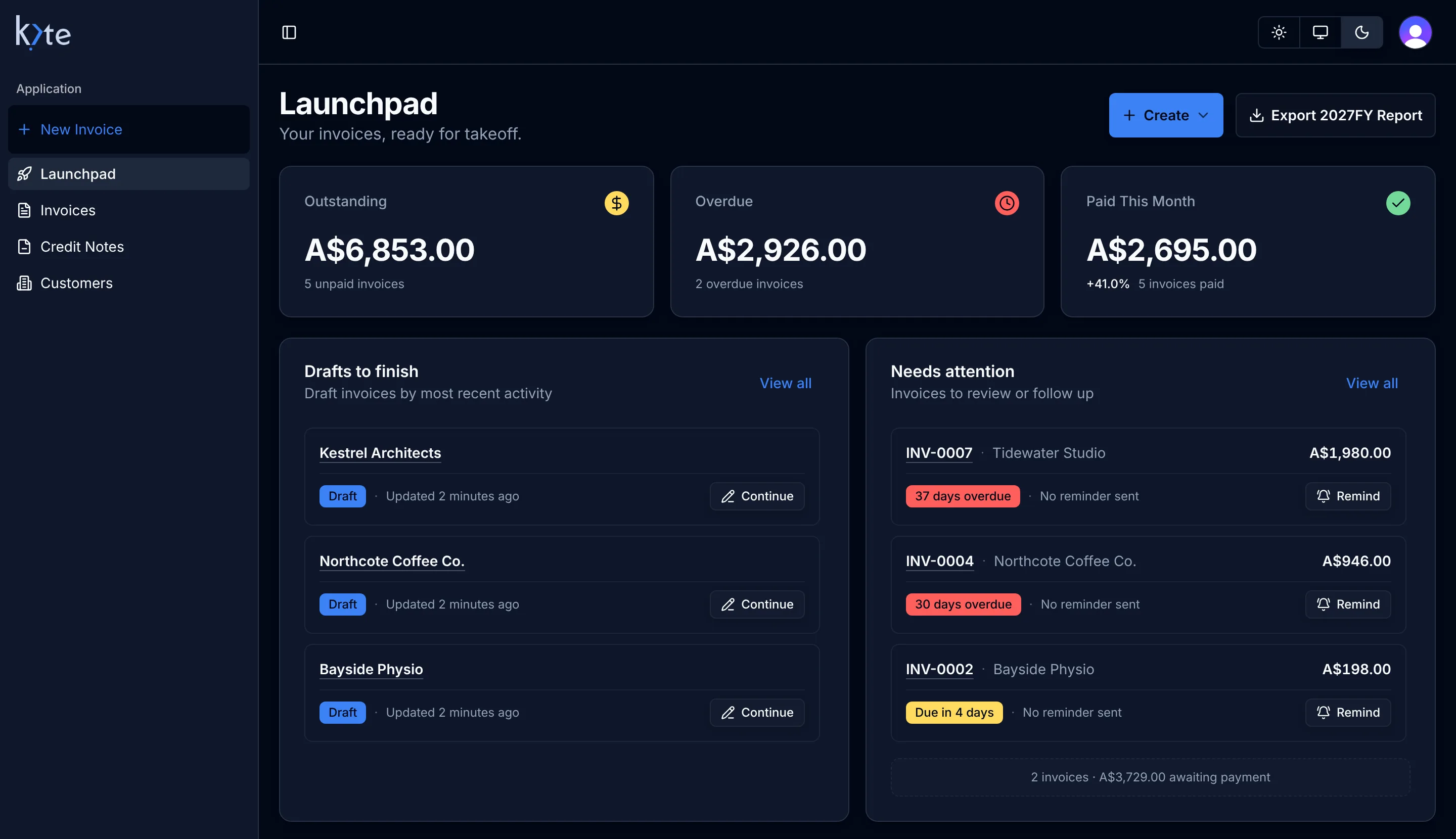Expand the Create dropdown button
Screen dimensions: 1456x839
1165,115
